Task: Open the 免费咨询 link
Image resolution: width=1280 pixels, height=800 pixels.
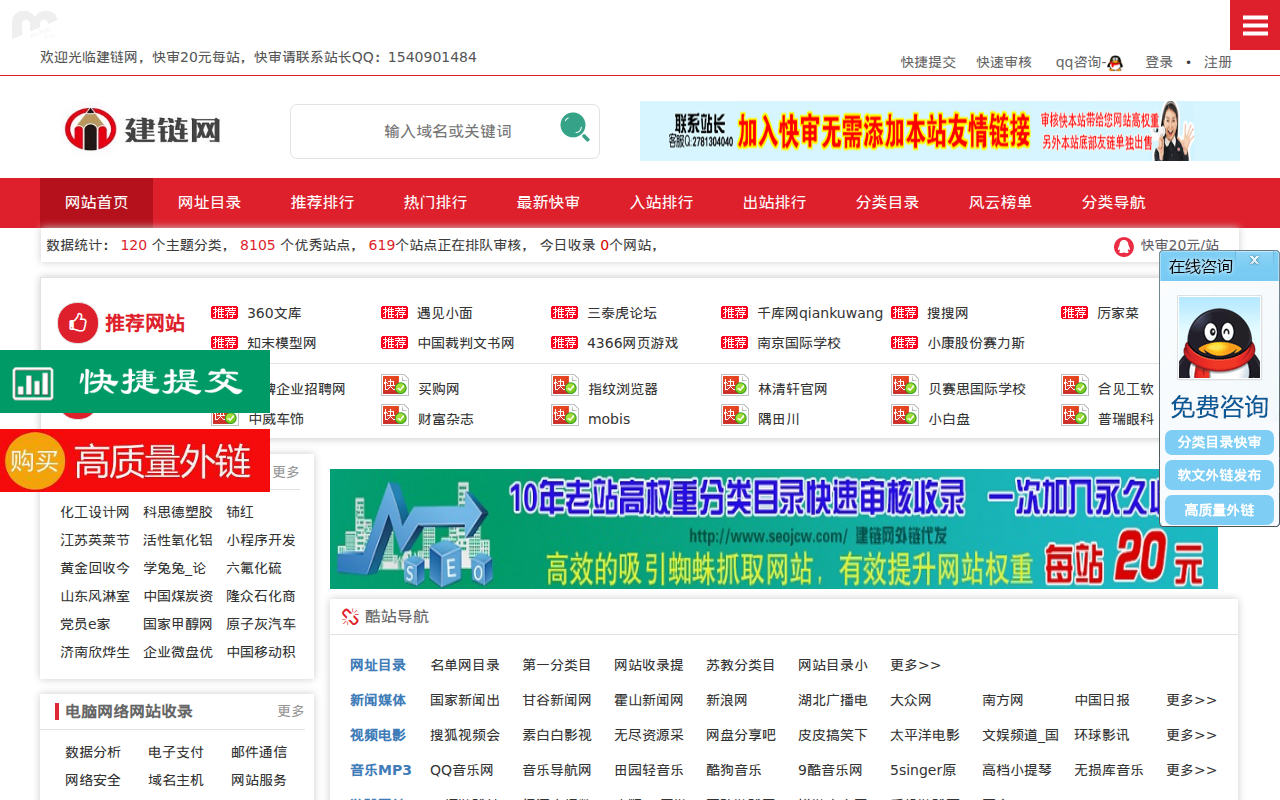Action: tap(1219, 406)
